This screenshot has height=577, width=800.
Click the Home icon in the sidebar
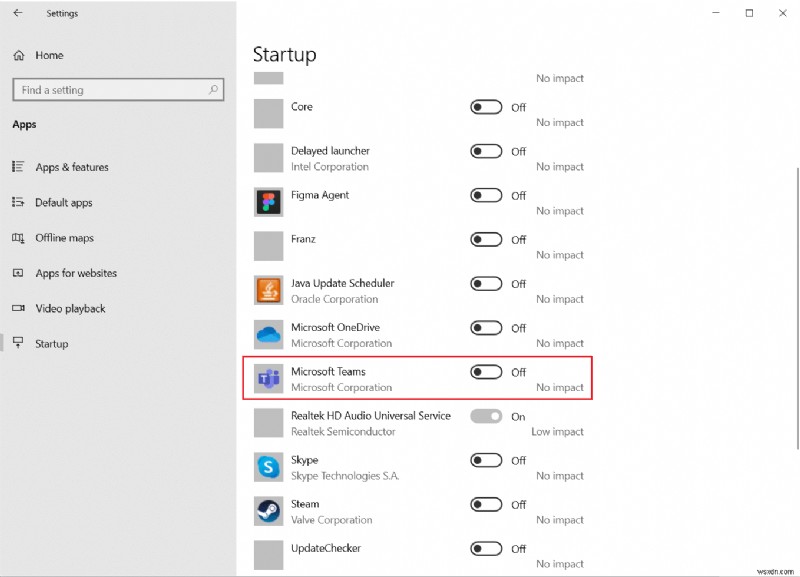(x=17, y=55)
